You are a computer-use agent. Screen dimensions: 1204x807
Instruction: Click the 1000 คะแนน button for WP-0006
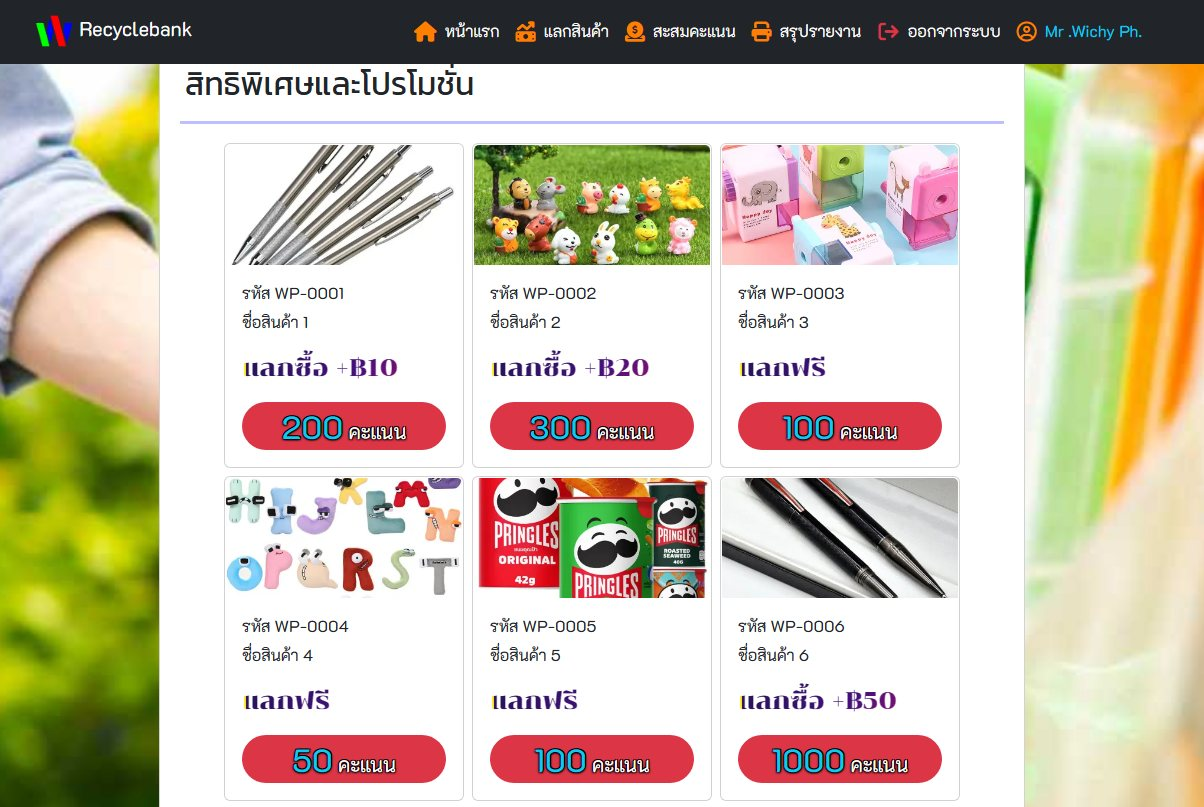coord(840,759)
